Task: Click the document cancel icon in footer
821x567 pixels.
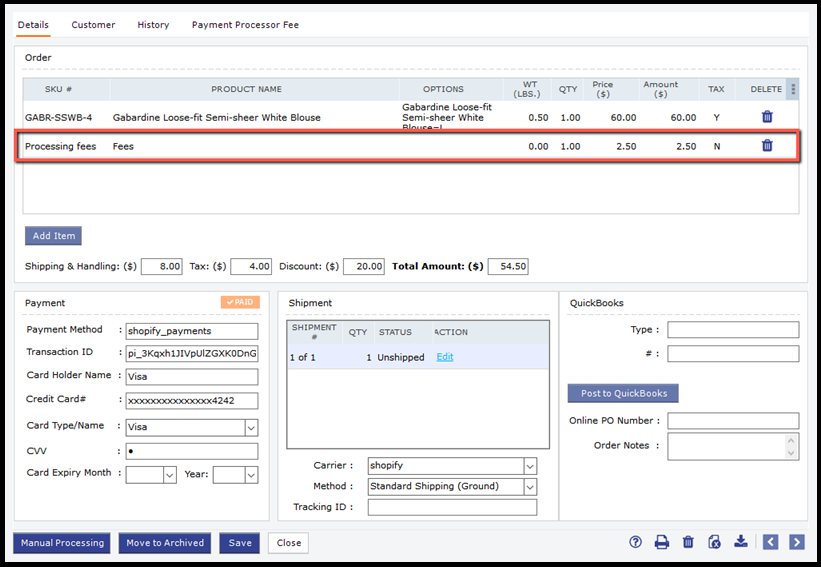Action: [x=714, y=542]
